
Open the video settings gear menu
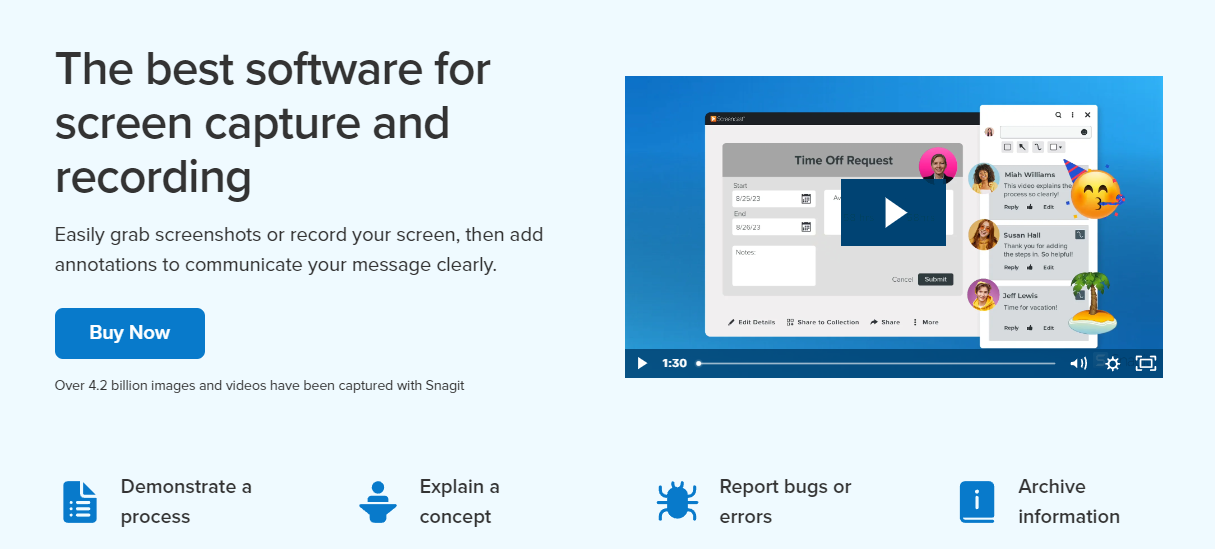click(x=1112, y=363)
